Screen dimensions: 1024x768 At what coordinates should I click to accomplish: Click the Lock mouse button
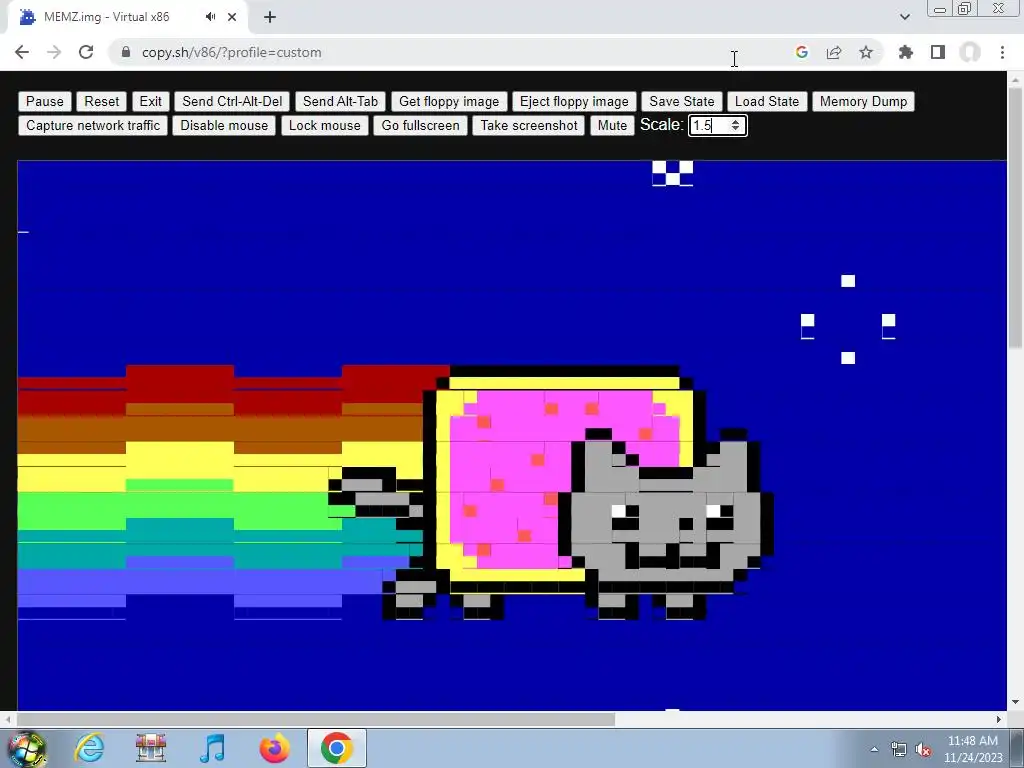click(325, 125)
